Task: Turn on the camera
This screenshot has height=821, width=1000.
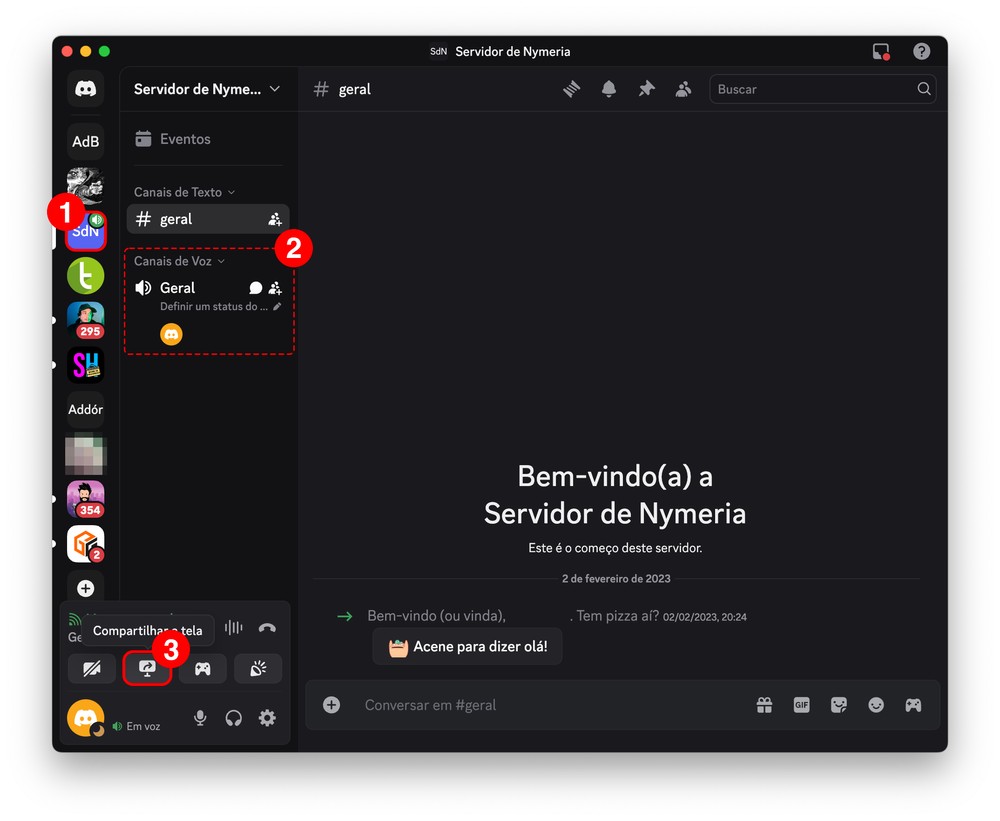Action: (92, 668)
